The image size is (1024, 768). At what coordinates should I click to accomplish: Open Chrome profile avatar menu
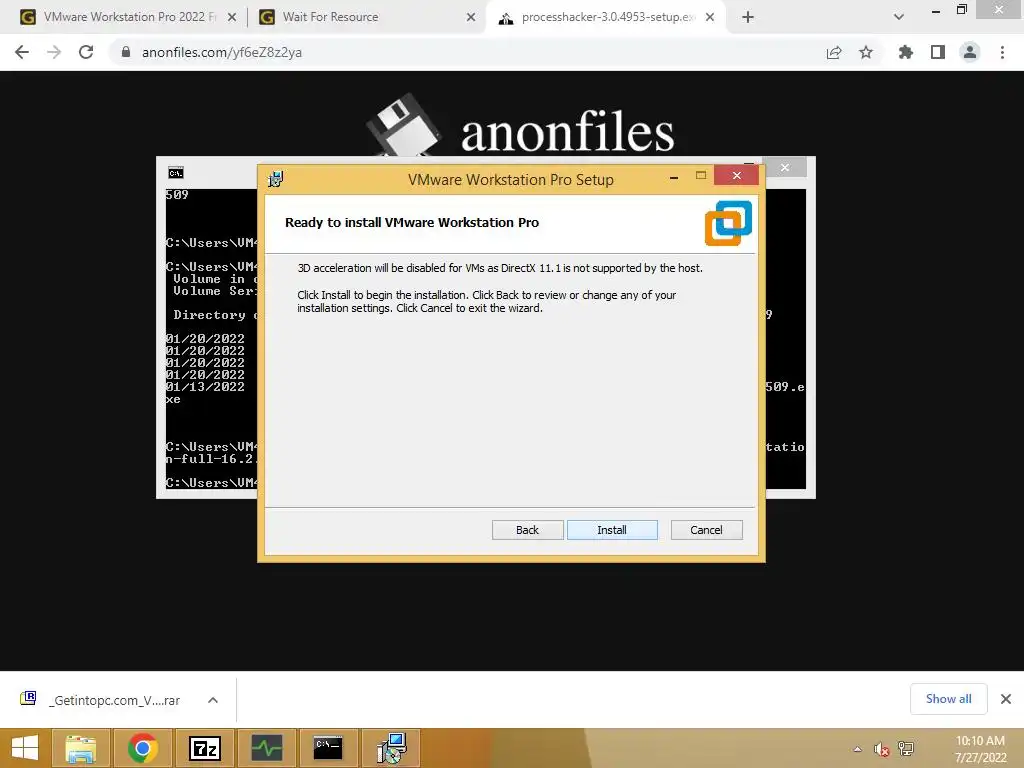(970, 52)
